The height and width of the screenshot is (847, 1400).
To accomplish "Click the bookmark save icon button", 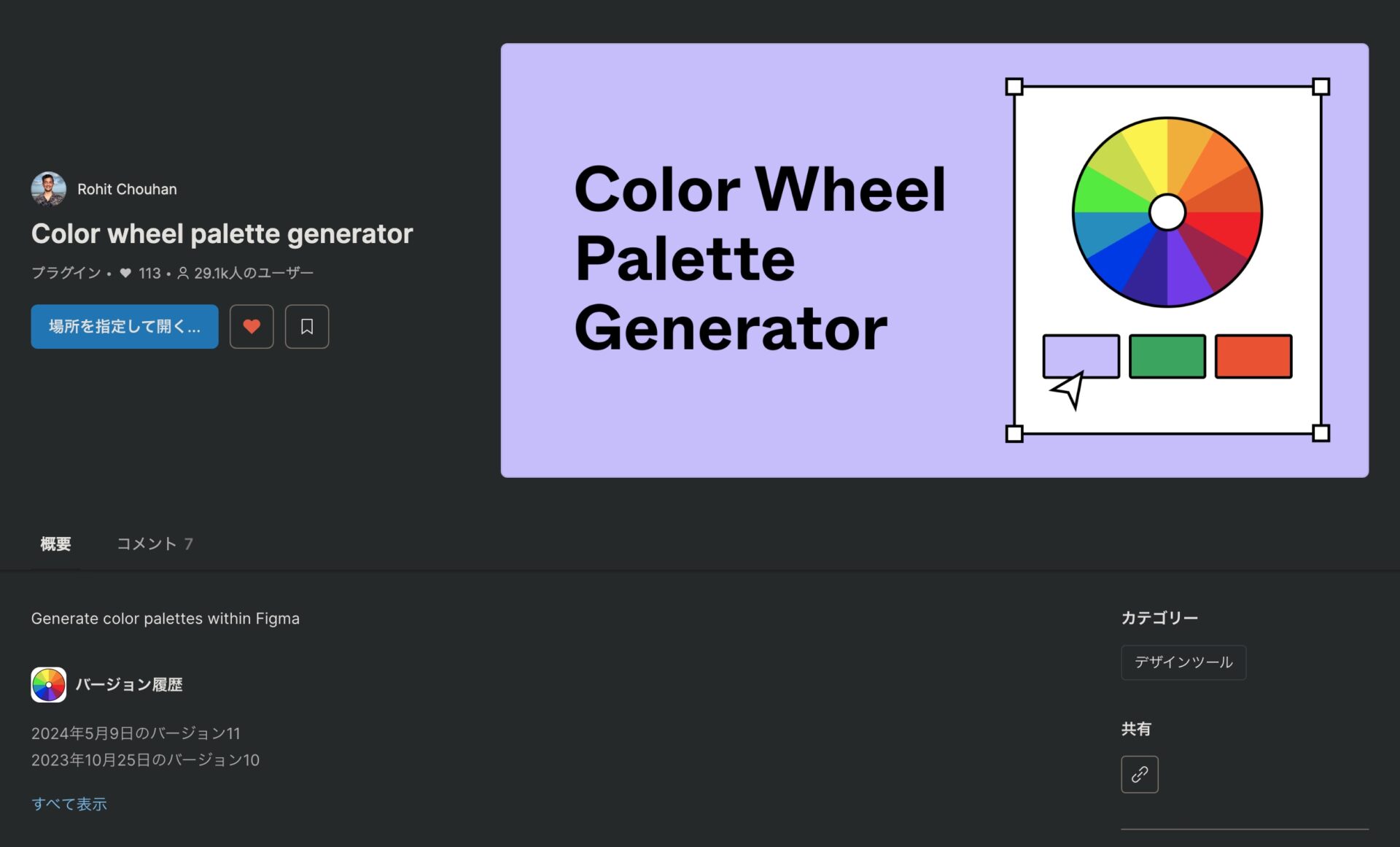I will click(x=307, y=326).
